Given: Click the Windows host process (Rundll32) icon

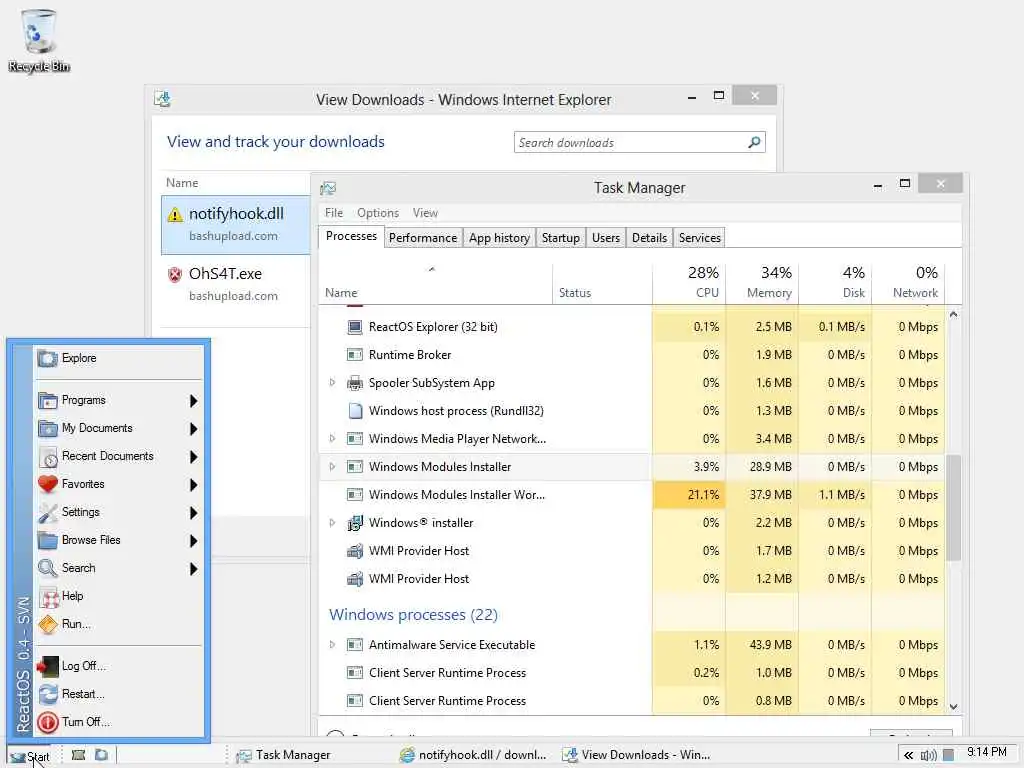Looking at the screenshot, I should [355, 411].
